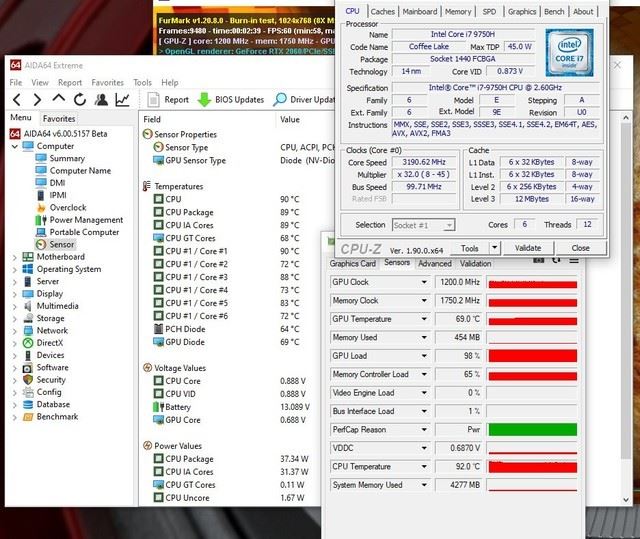The height and width of the screenshot is (539, 640).
Task: Expand the Operating System tree node
Action: tap(15, 269)
